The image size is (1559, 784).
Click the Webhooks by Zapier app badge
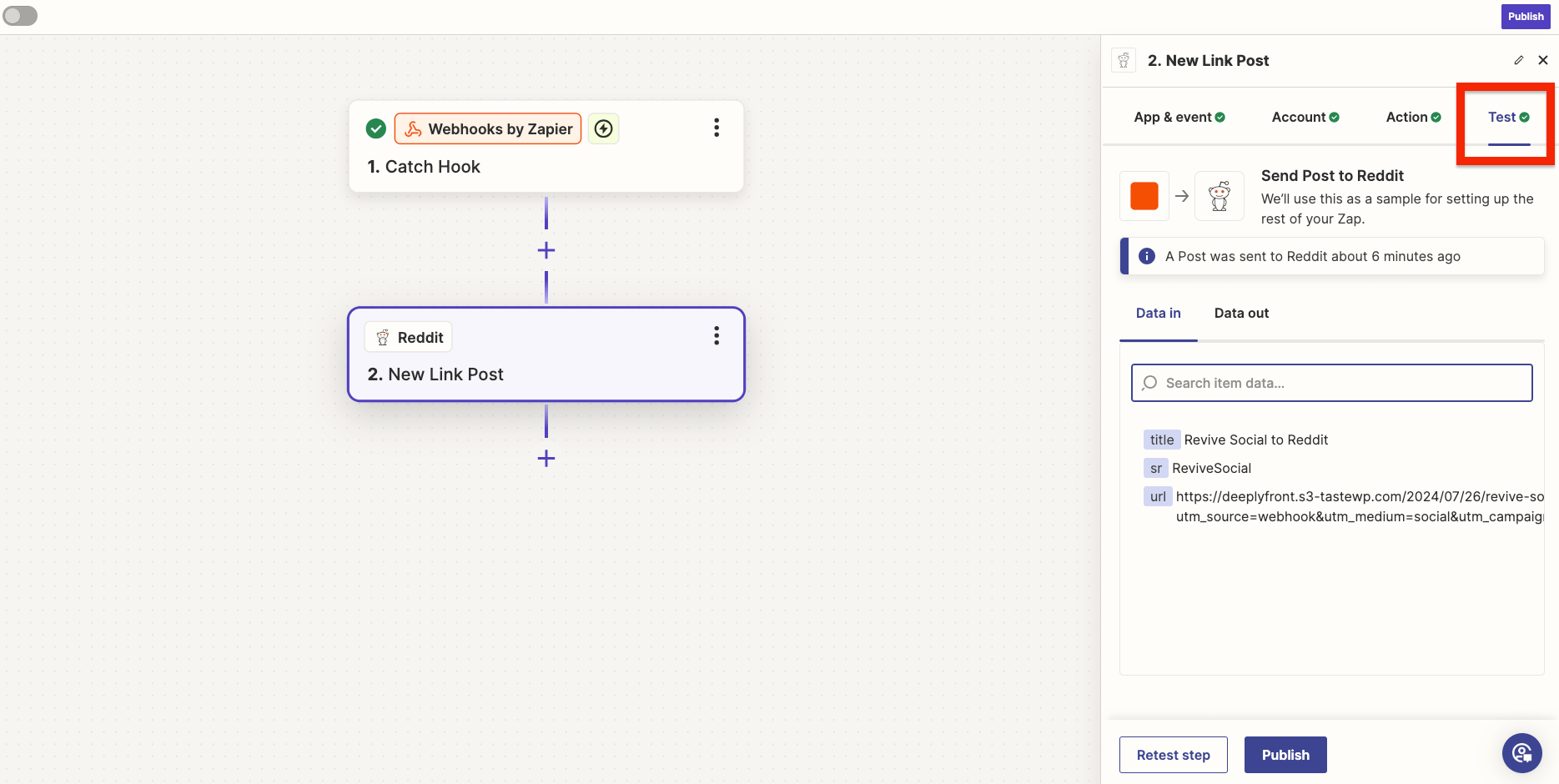click(488, 128)
